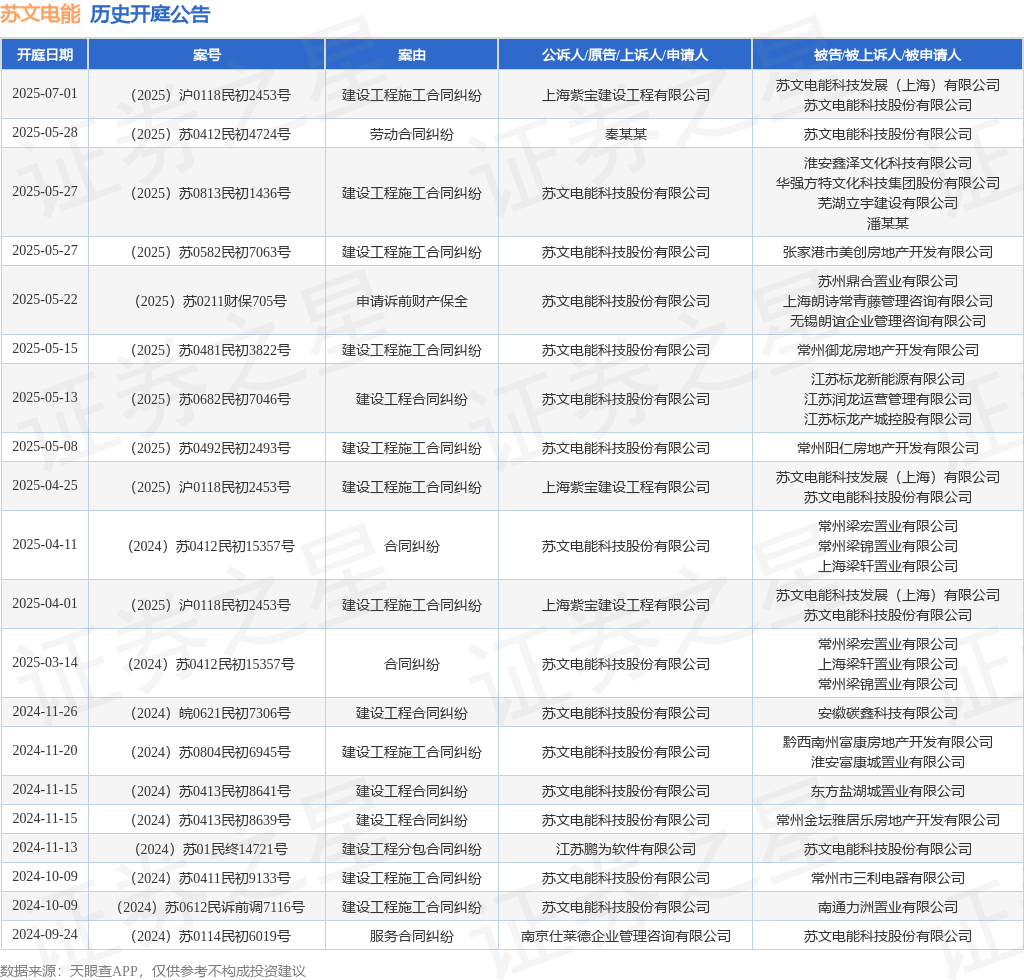The image size is (1024, 980).
Task: Click case number (2024)苏0804民初6945号
Action: [x=210, y=752]
